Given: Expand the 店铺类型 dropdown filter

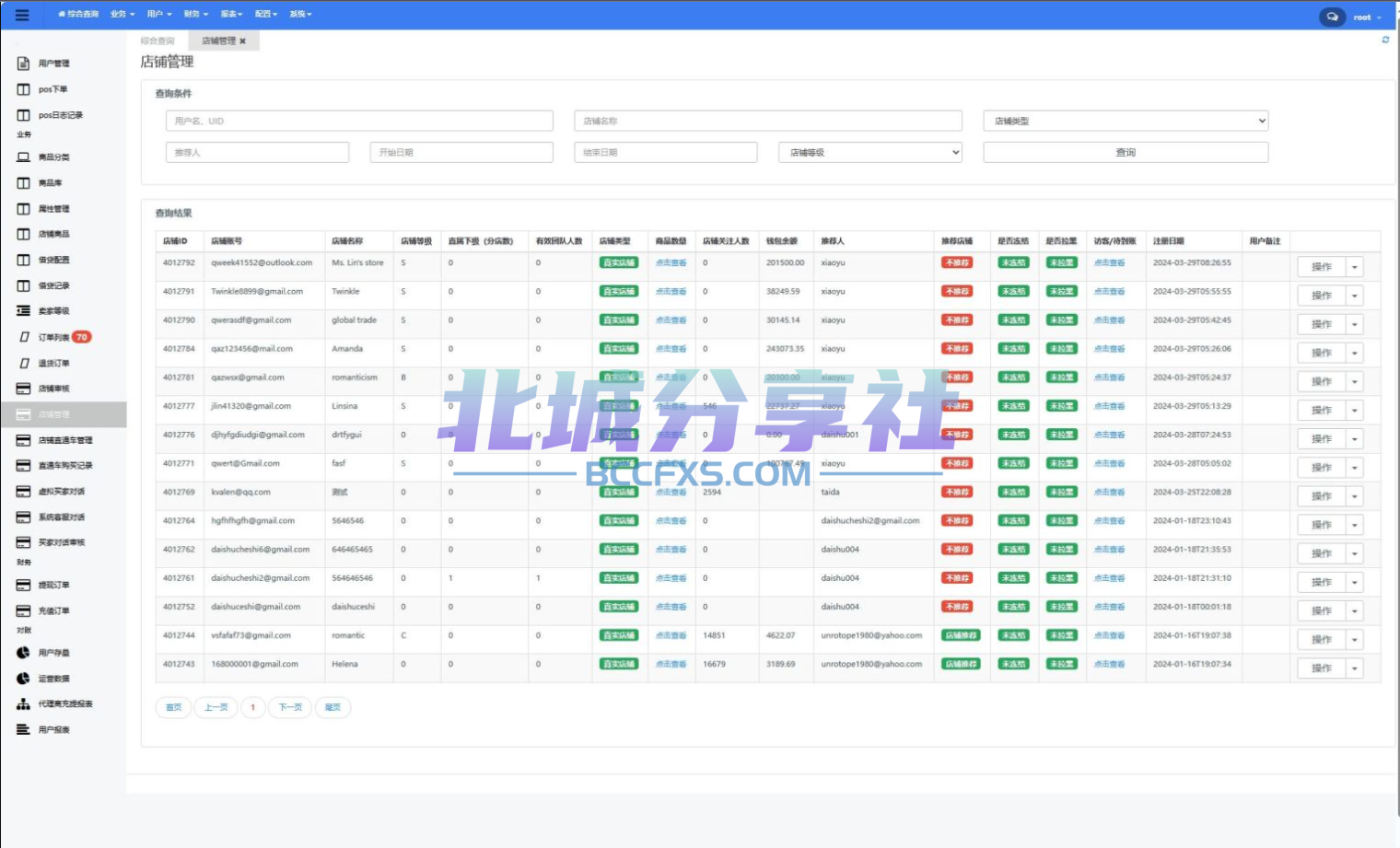Looking at the screenshot, I should 1126,121.
